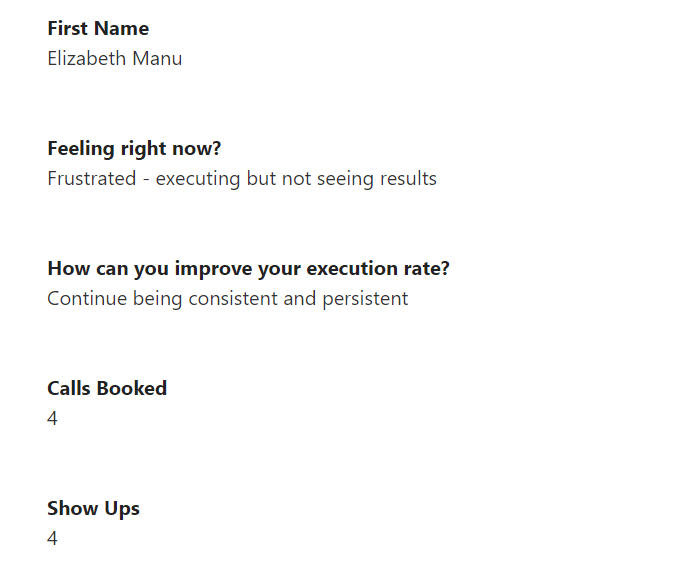This screenshot has width=679, height=568.
Task: Click the answer "Continue being consistent and persistent"
Action: pyautogui.click(x=227, y=299)
